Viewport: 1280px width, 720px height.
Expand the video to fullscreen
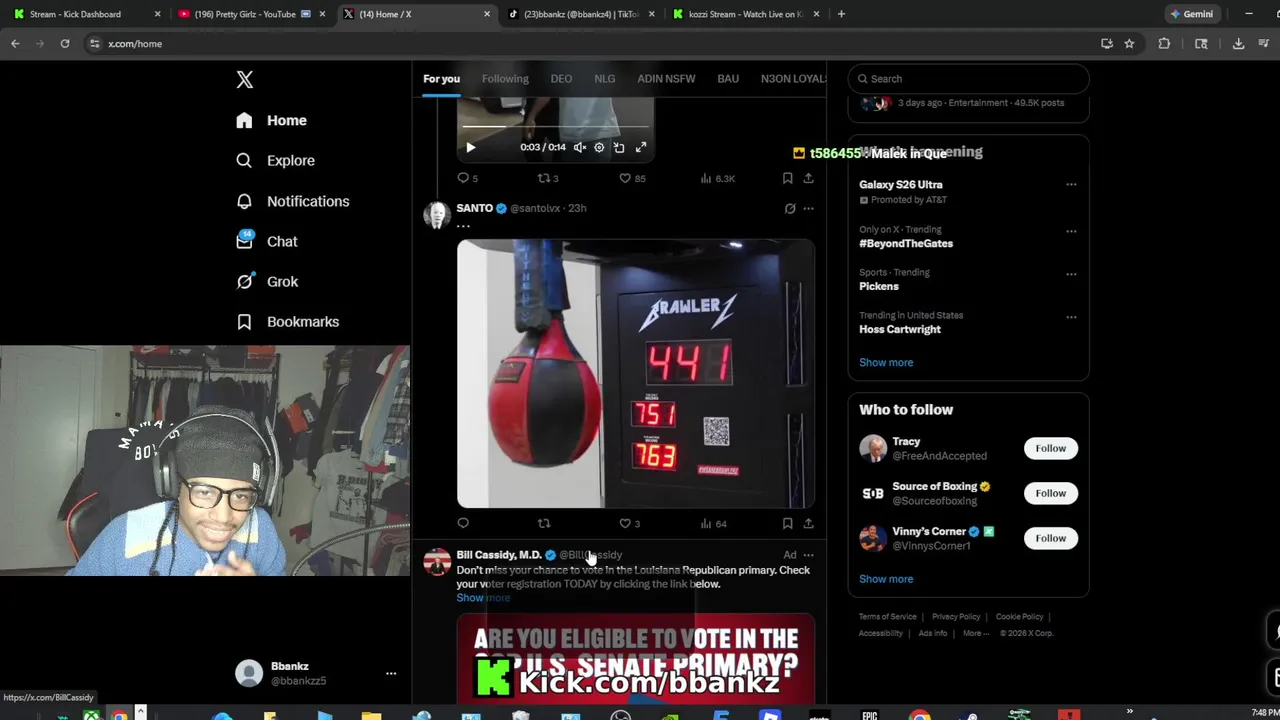[x=641, y=147]
